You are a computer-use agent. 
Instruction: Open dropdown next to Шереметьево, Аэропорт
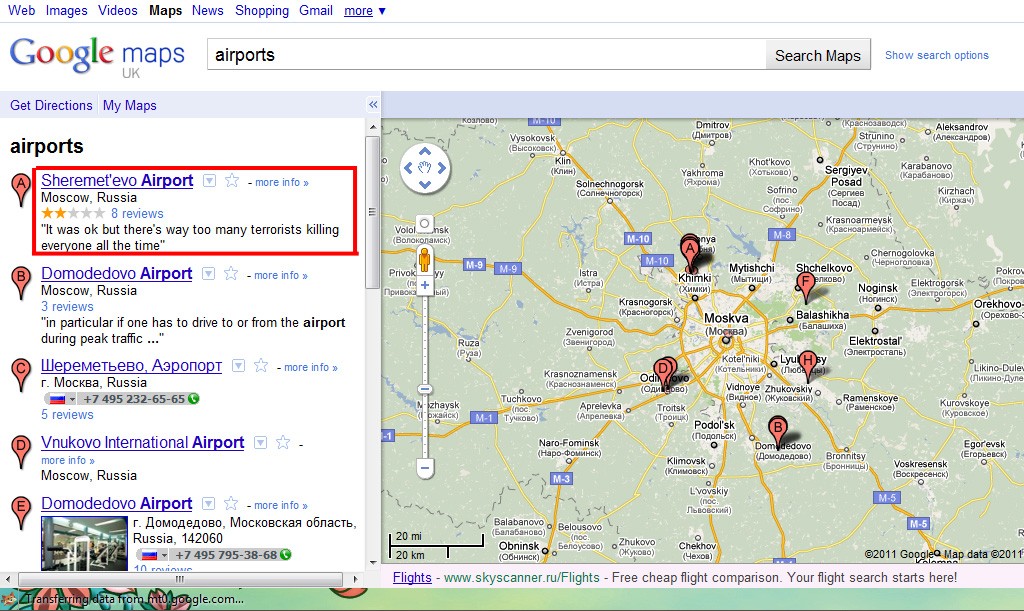(238, 366)
